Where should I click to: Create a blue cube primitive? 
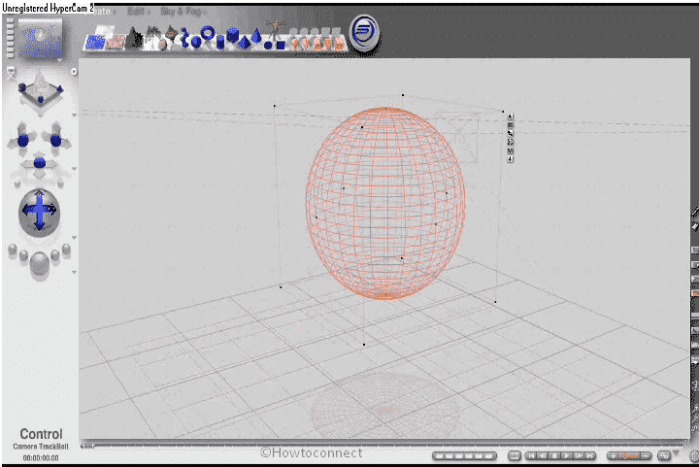(233, 36)
